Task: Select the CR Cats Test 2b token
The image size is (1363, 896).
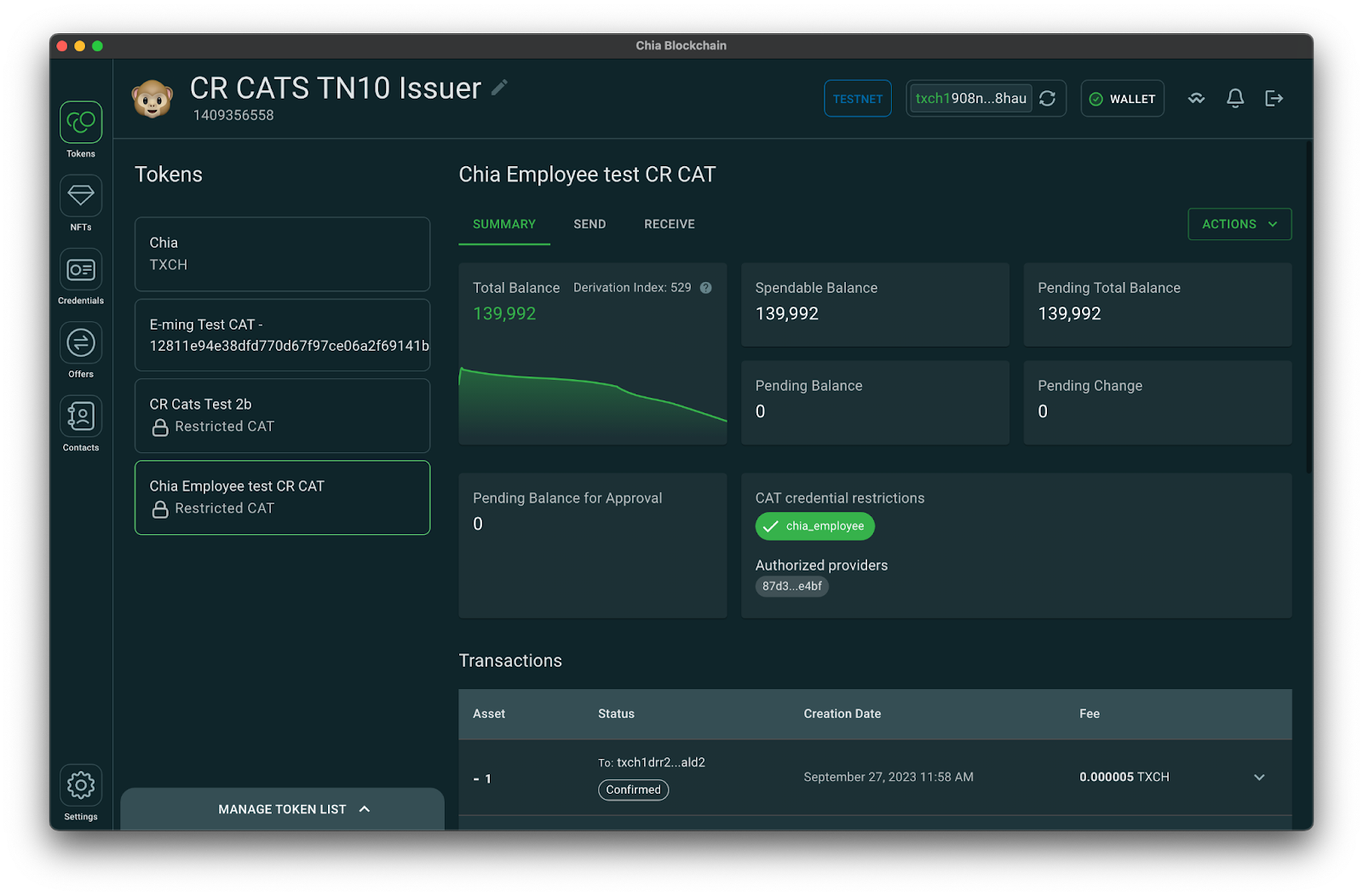Action: pos(283,416)
